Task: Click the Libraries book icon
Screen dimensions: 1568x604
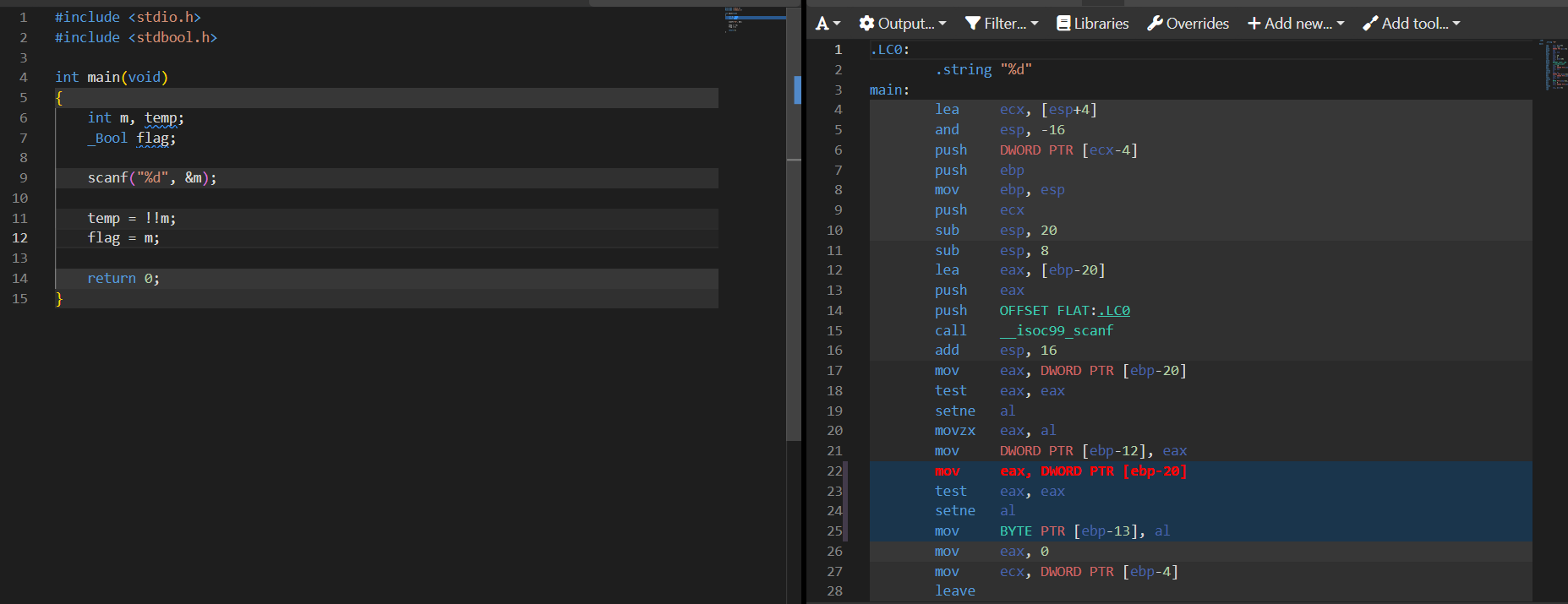Action: (1063, 24)
